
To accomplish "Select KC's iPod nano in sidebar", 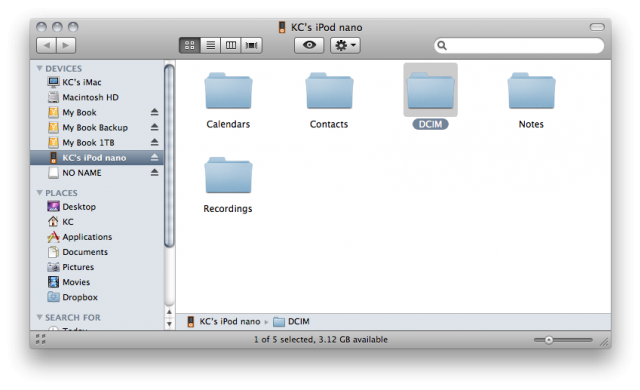I will click(97, 157).
